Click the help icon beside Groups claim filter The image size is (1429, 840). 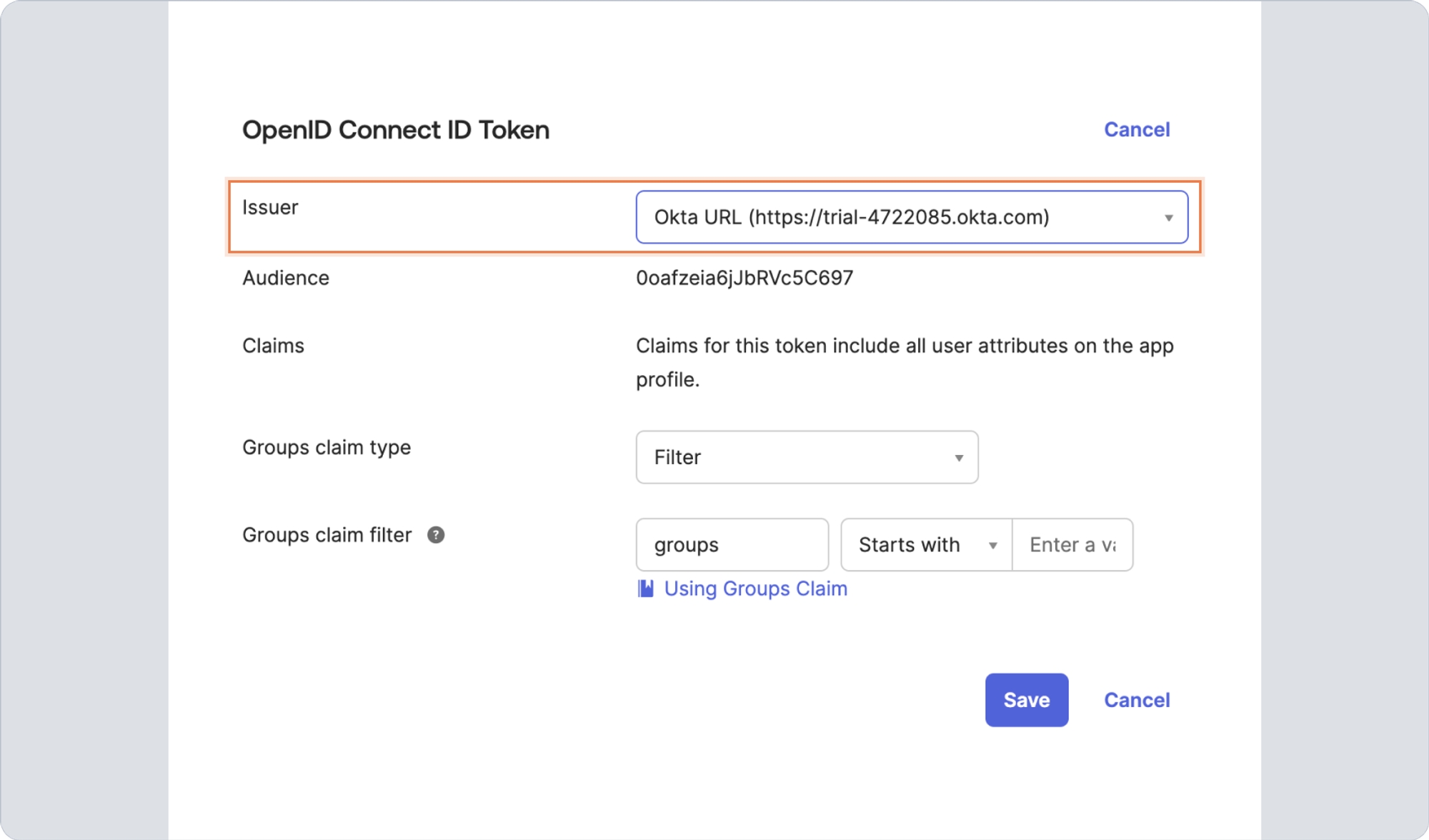coord(436,535)
